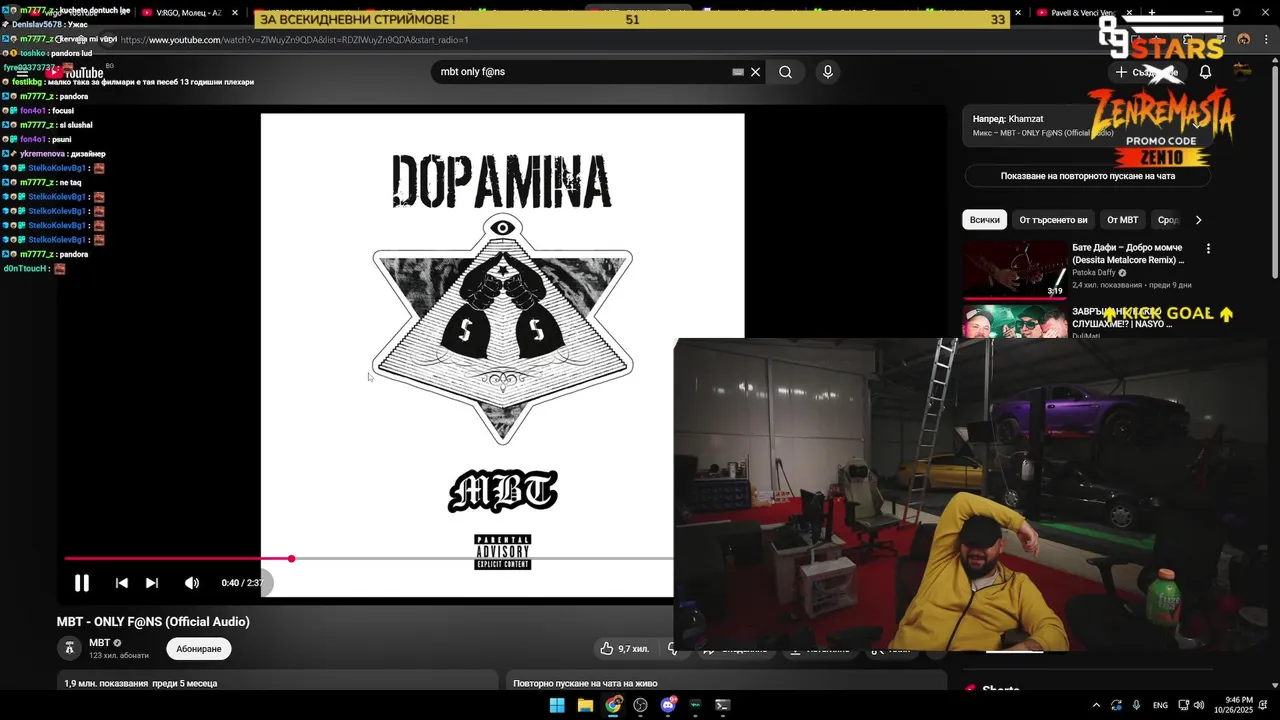1280x720 pixels.
Task: Click the Create (plus) button
Action: (1147, 72)
